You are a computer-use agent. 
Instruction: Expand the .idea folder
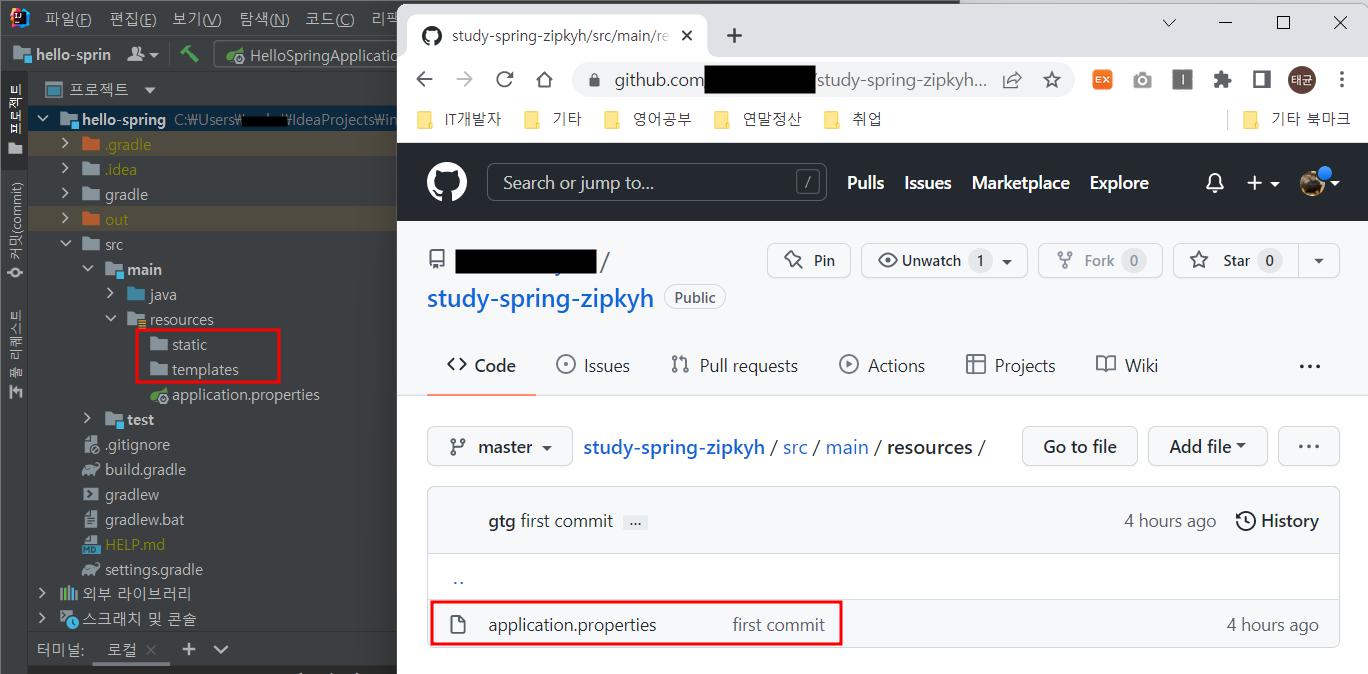(66, 169)
